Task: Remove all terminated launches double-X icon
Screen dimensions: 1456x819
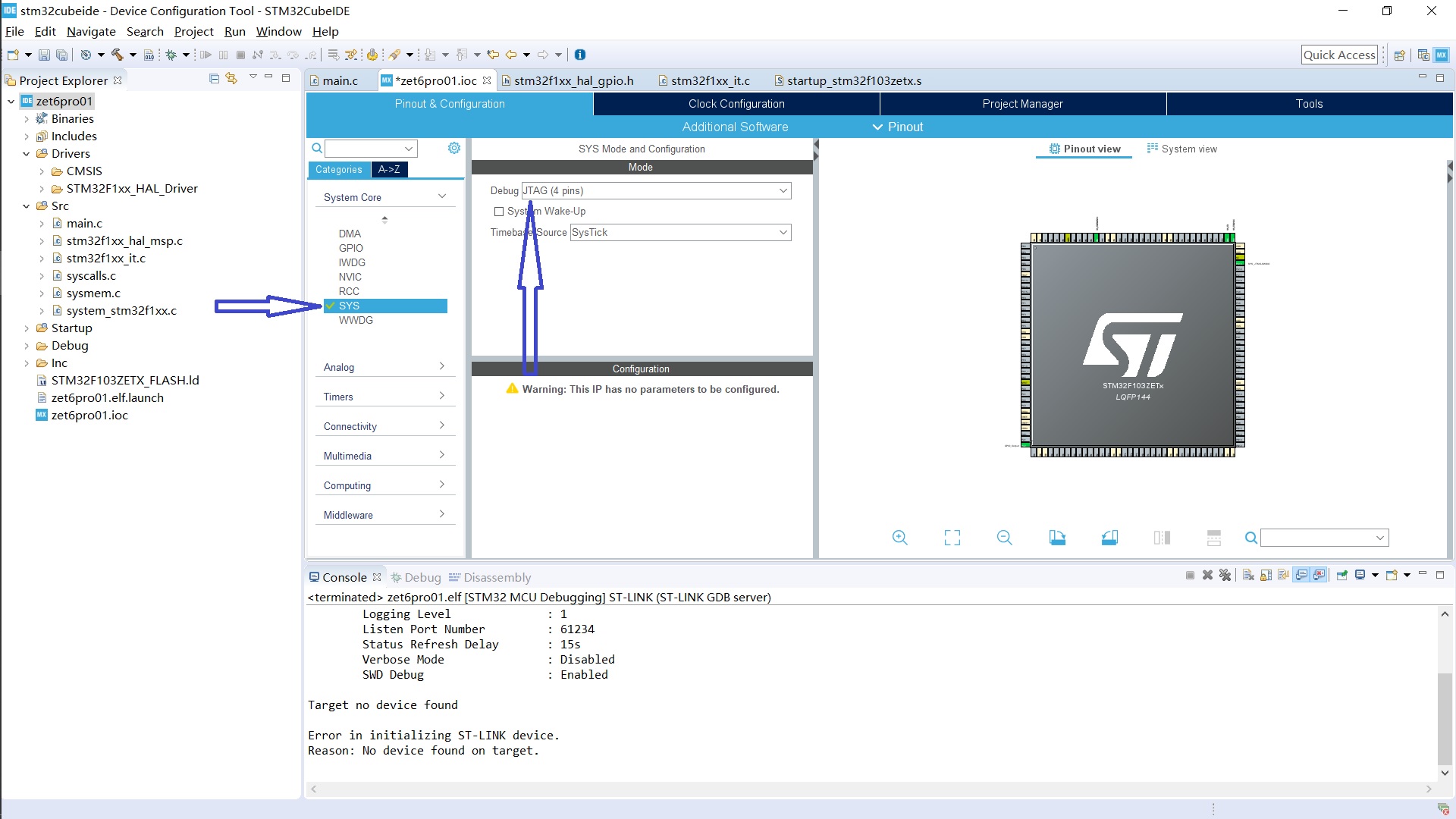Action: coord(1225,575)
